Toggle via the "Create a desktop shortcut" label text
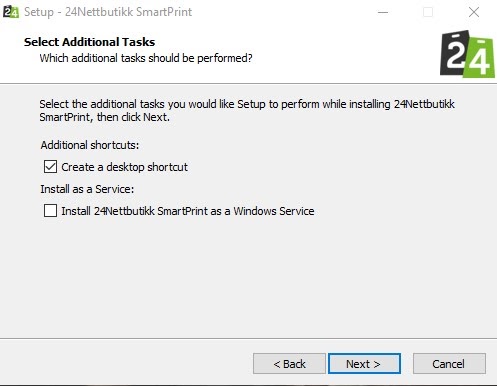497x386 pixels. click(124, 167)
